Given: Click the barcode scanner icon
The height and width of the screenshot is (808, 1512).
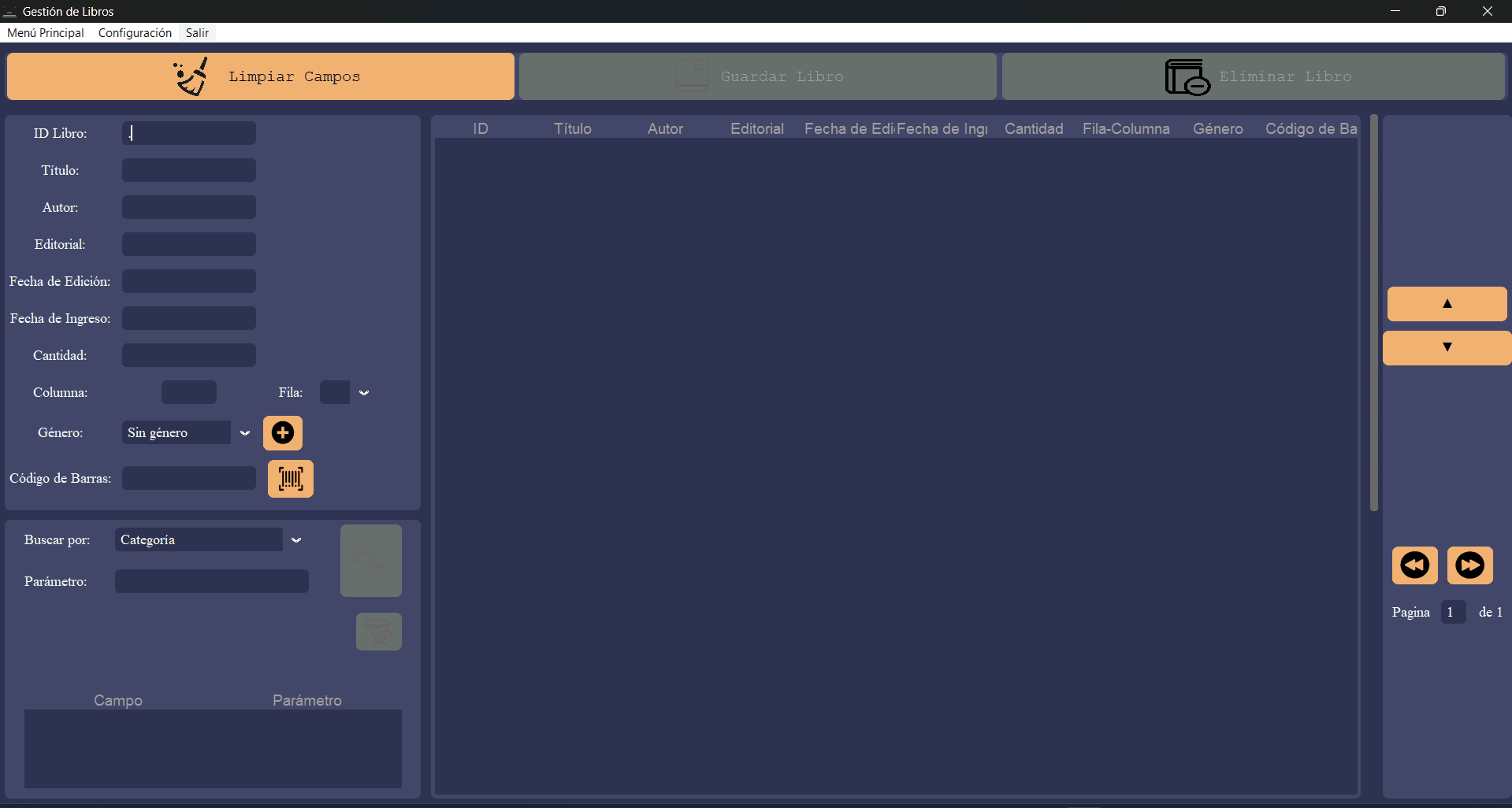Looking at the screenshot, I should click(291, 479).
